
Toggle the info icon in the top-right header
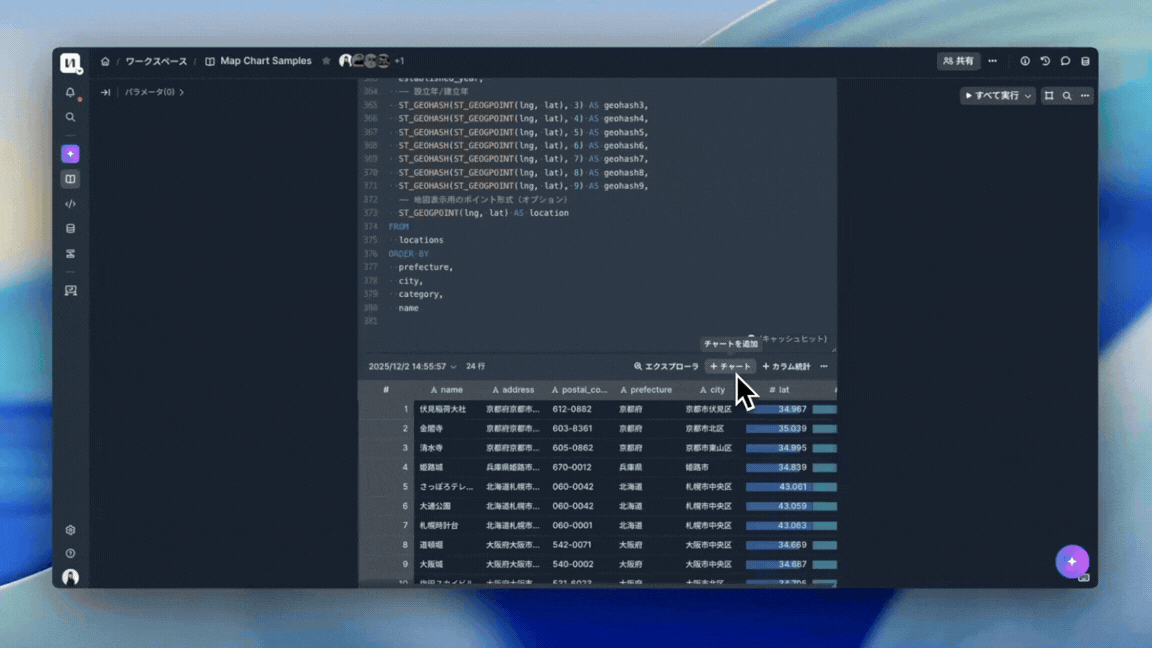[1025, 61]
